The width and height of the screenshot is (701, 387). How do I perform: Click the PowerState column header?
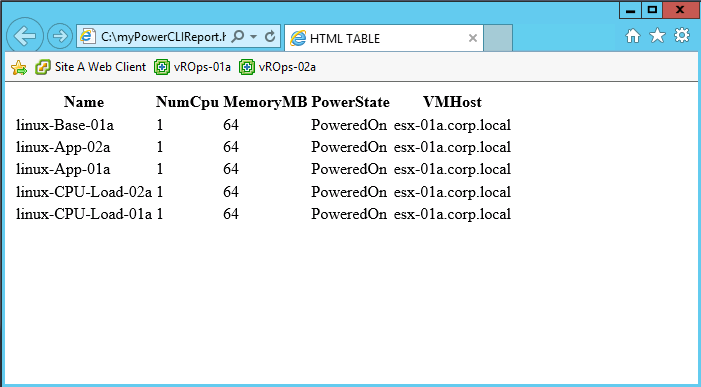coord(350,102)
